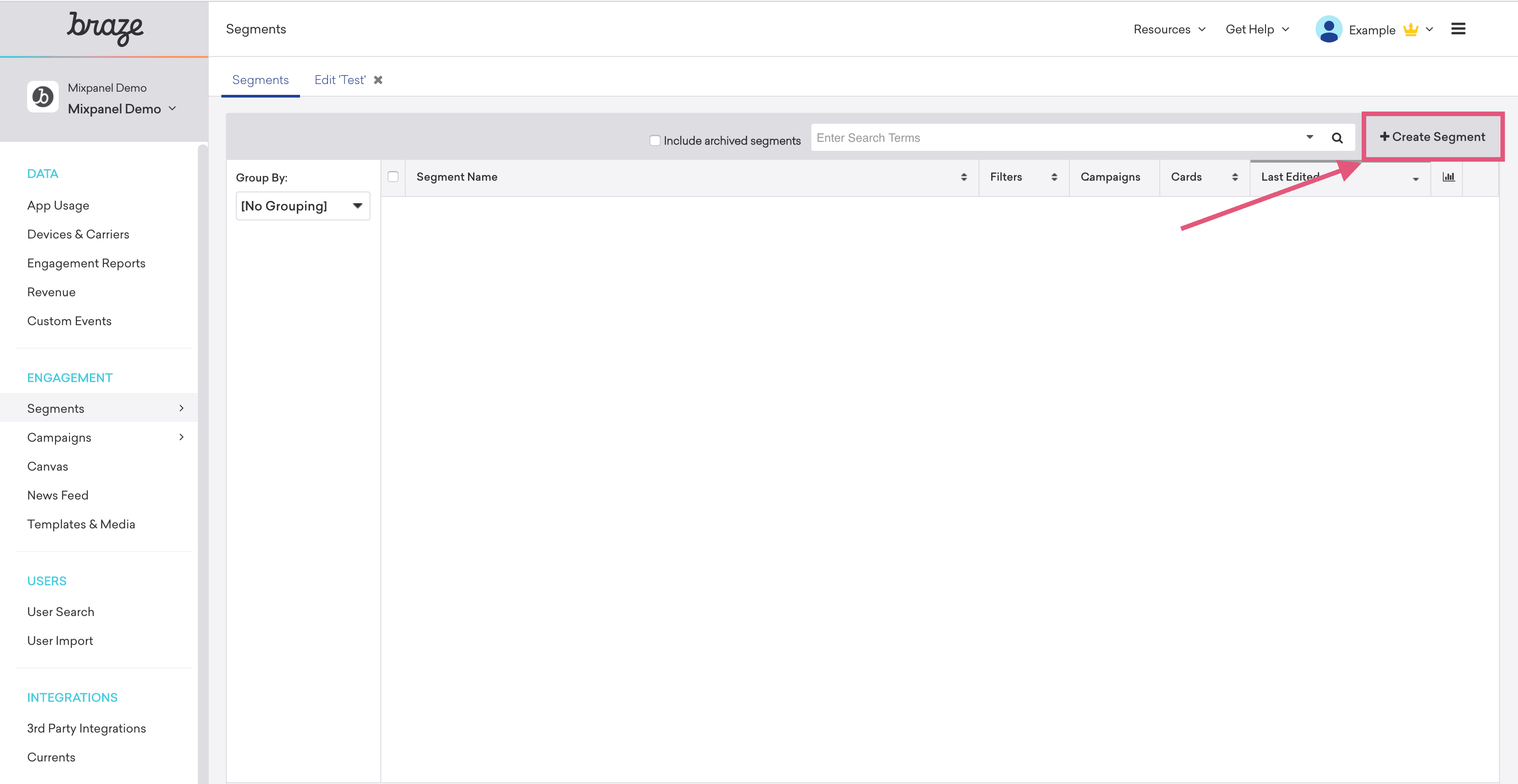The width and height of the screenshot is (1518, 784).
Task: Click the Create Segment button
Action: [1432, 137]
